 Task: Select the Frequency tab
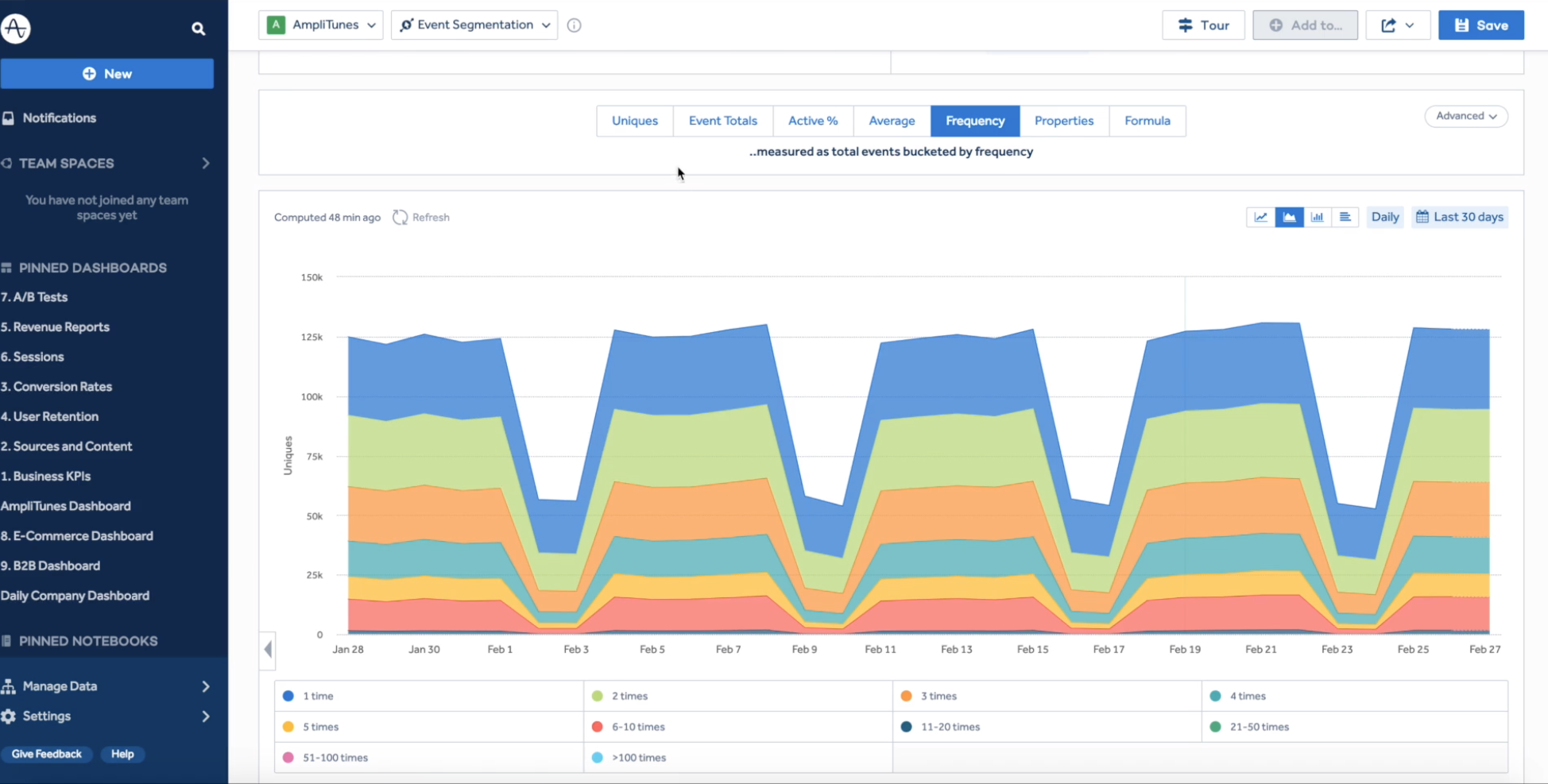[x=975, y=121]
